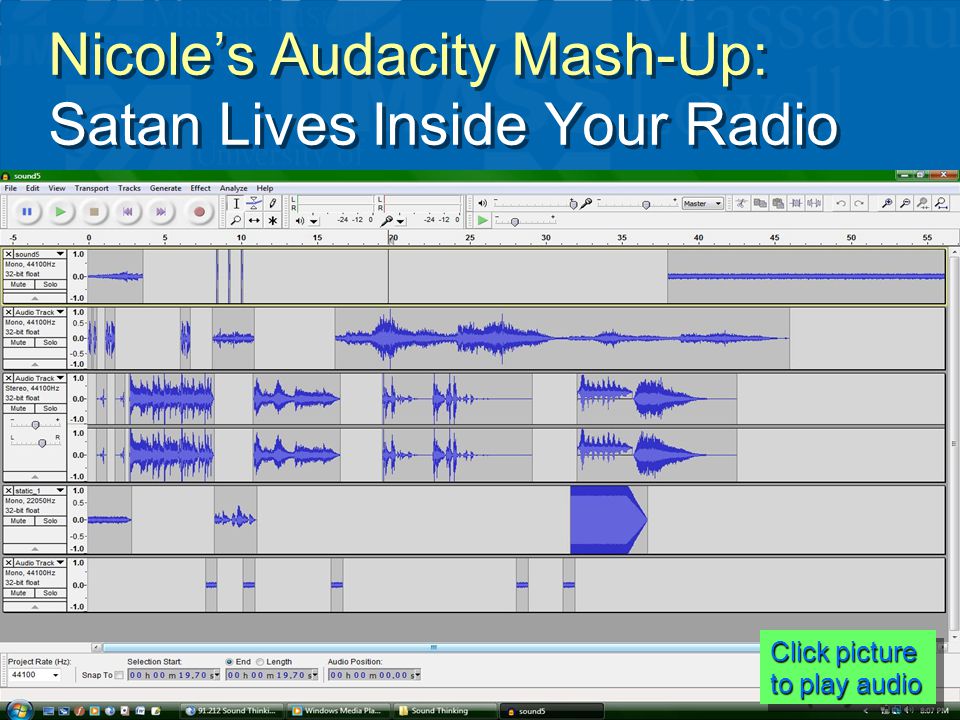
Task: Click the Copy toolbar icon
Action: click(x=760, y=203)
